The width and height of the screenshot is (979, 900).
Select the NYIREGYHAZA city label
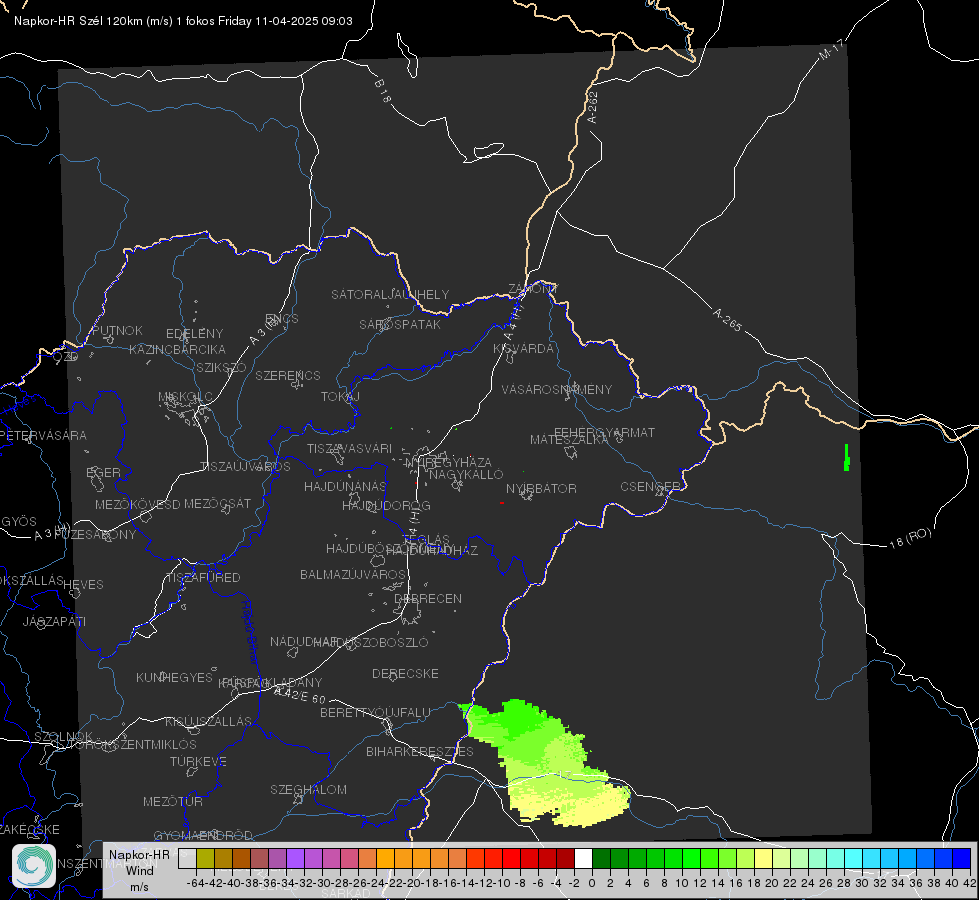pos(448,462)
